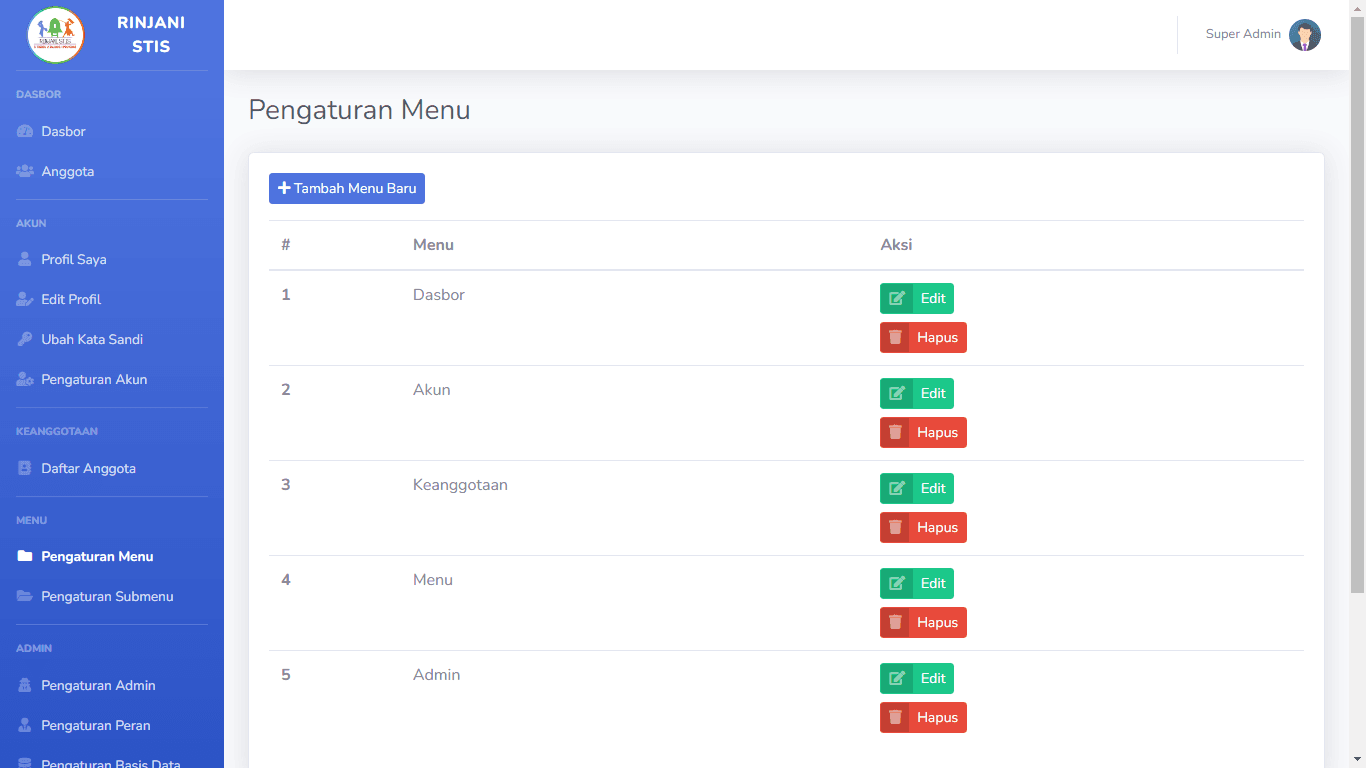Click the trash icon in the Akun row
1366x768 pixels.
tap(895, 433)
